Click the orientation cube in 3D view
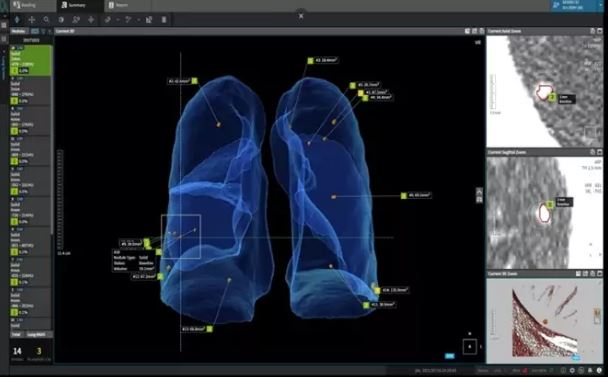This screenshot has width=608, height=377. coord(470,346)
